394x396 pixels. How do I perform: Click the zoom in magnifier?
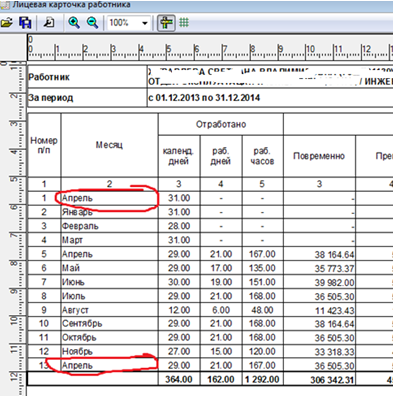(x=74, y=23)
